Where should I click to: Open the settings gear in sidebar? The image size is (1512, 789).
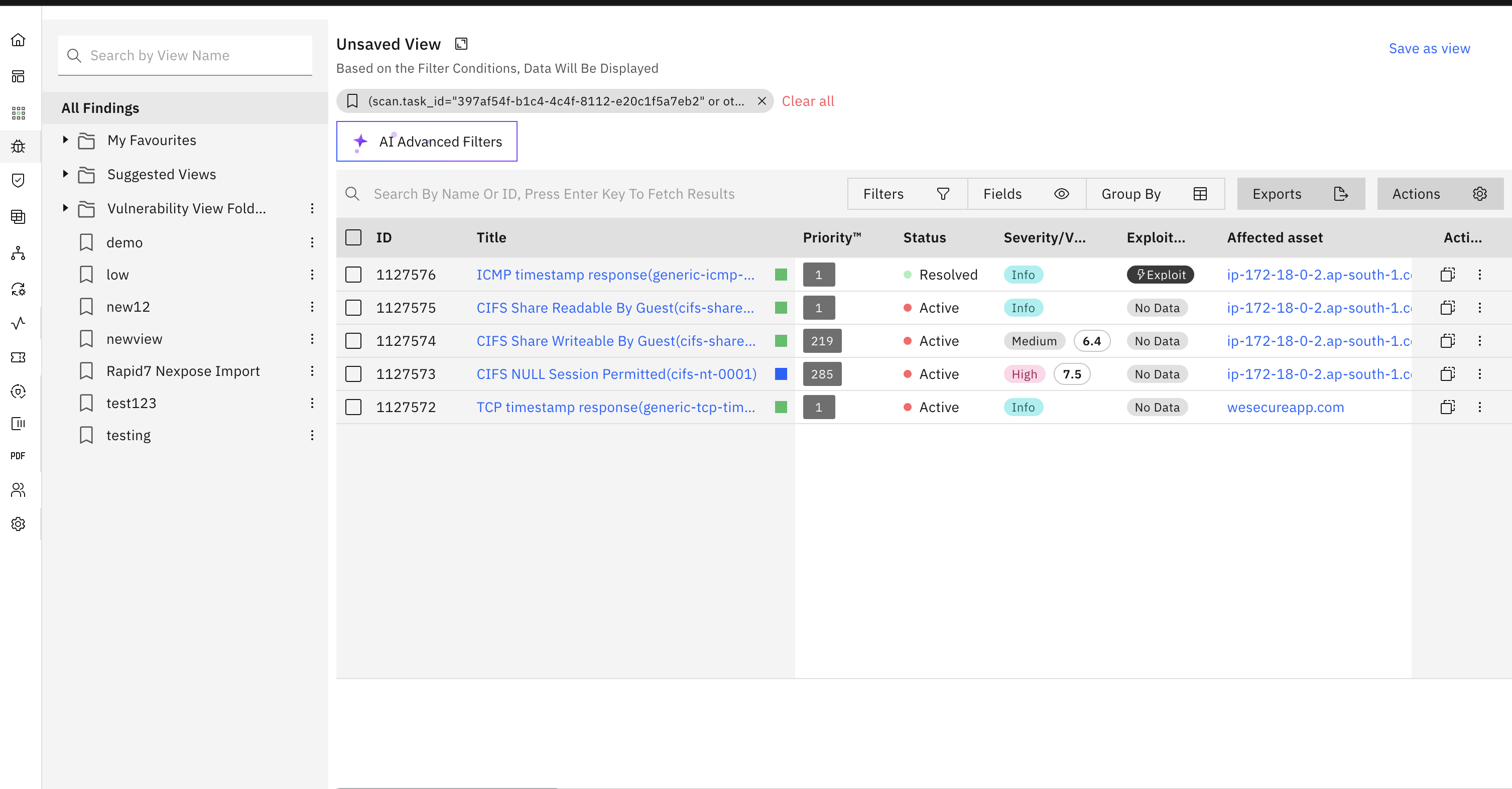[18, 523]
